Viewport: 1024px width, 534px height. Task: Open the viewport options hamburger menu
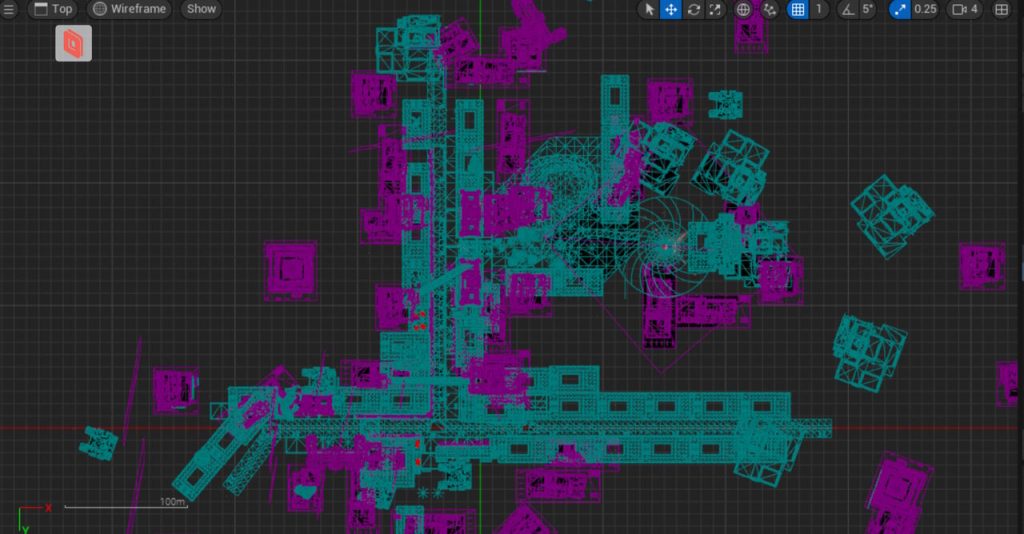point(11,9)
